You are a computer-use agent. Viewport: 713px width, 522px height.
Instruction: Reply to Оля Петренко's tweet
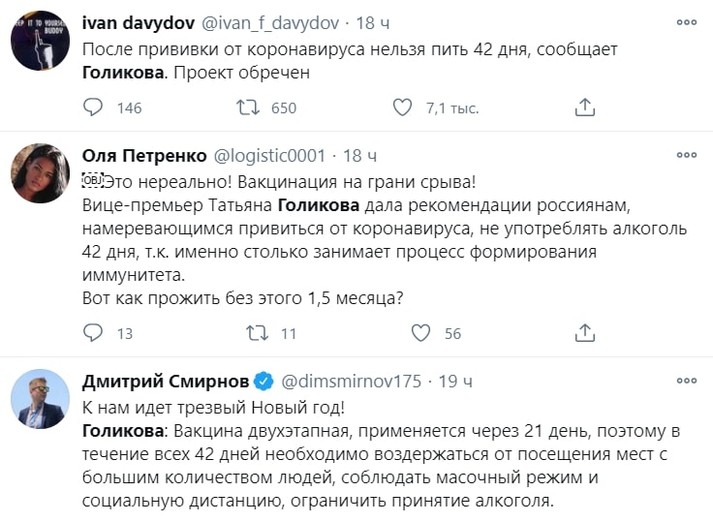[x=93, y=333]
